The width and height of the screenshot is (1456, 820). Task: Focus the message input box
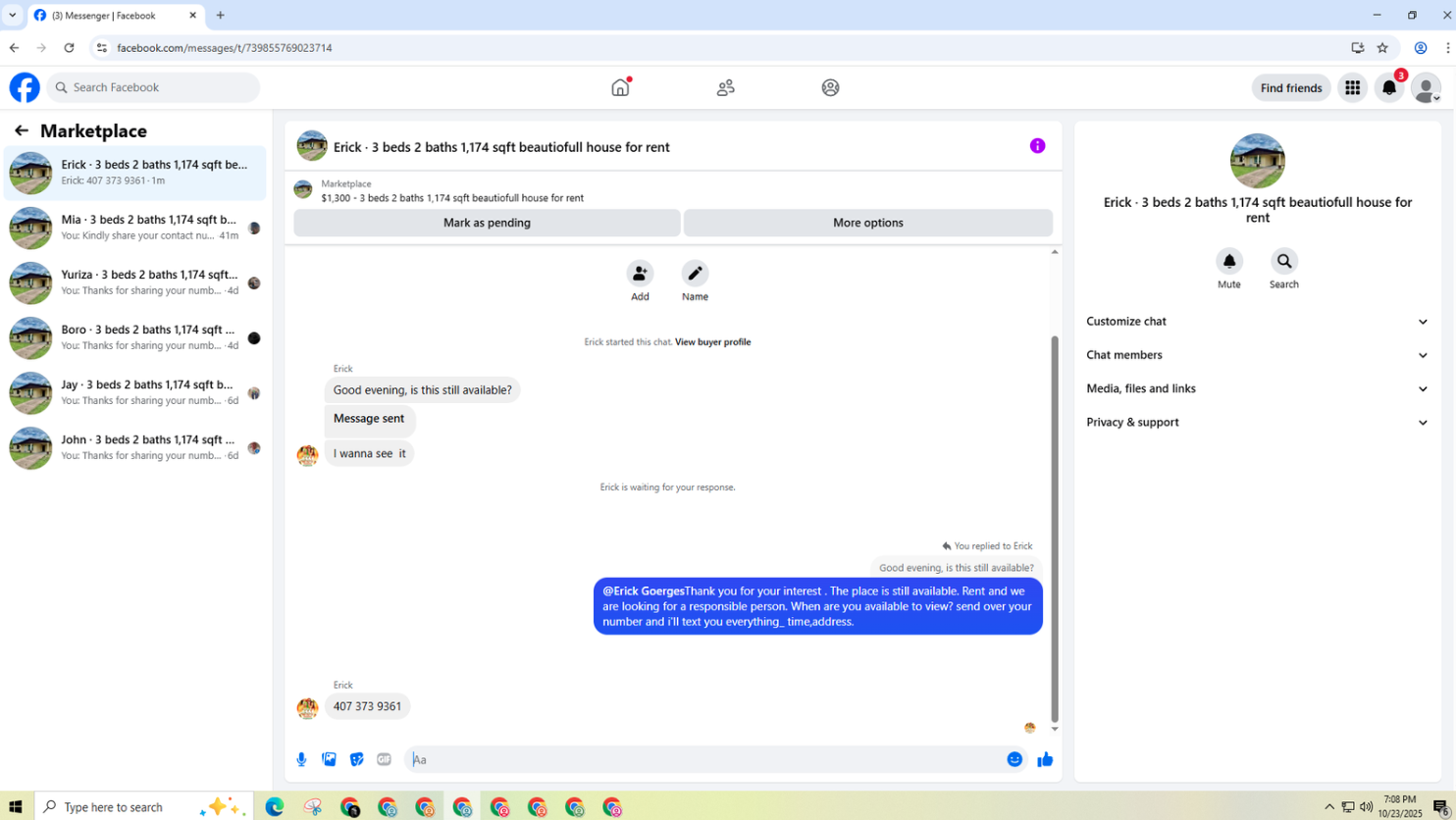[705, 759]
